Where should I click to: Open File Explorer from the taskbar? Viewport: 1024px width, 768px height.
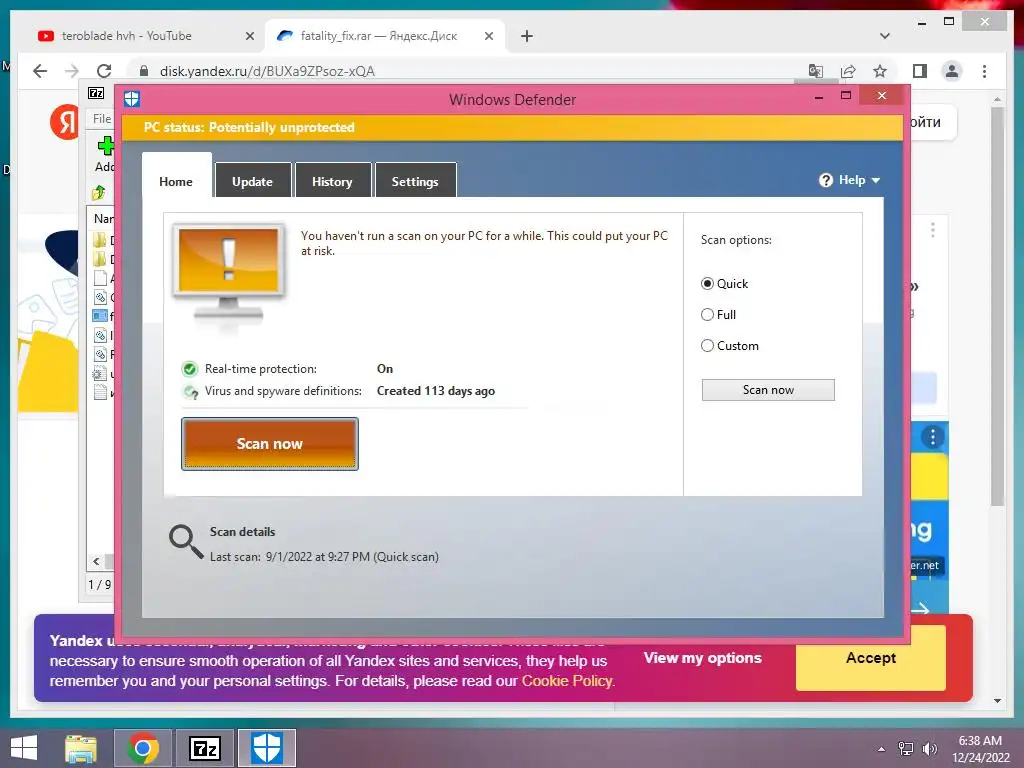point(81,748)
